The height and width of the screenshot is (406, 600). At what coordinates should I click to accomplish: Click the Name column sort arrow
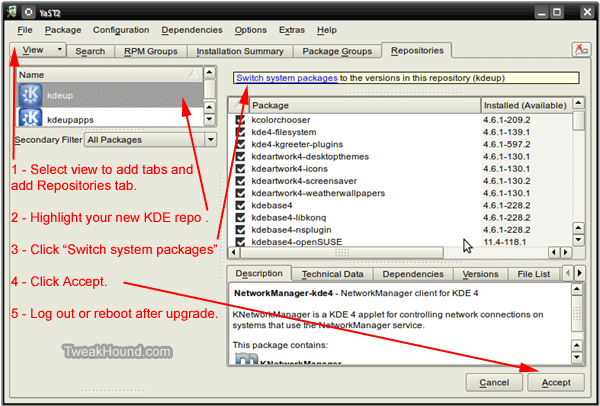tap(194, 74)
